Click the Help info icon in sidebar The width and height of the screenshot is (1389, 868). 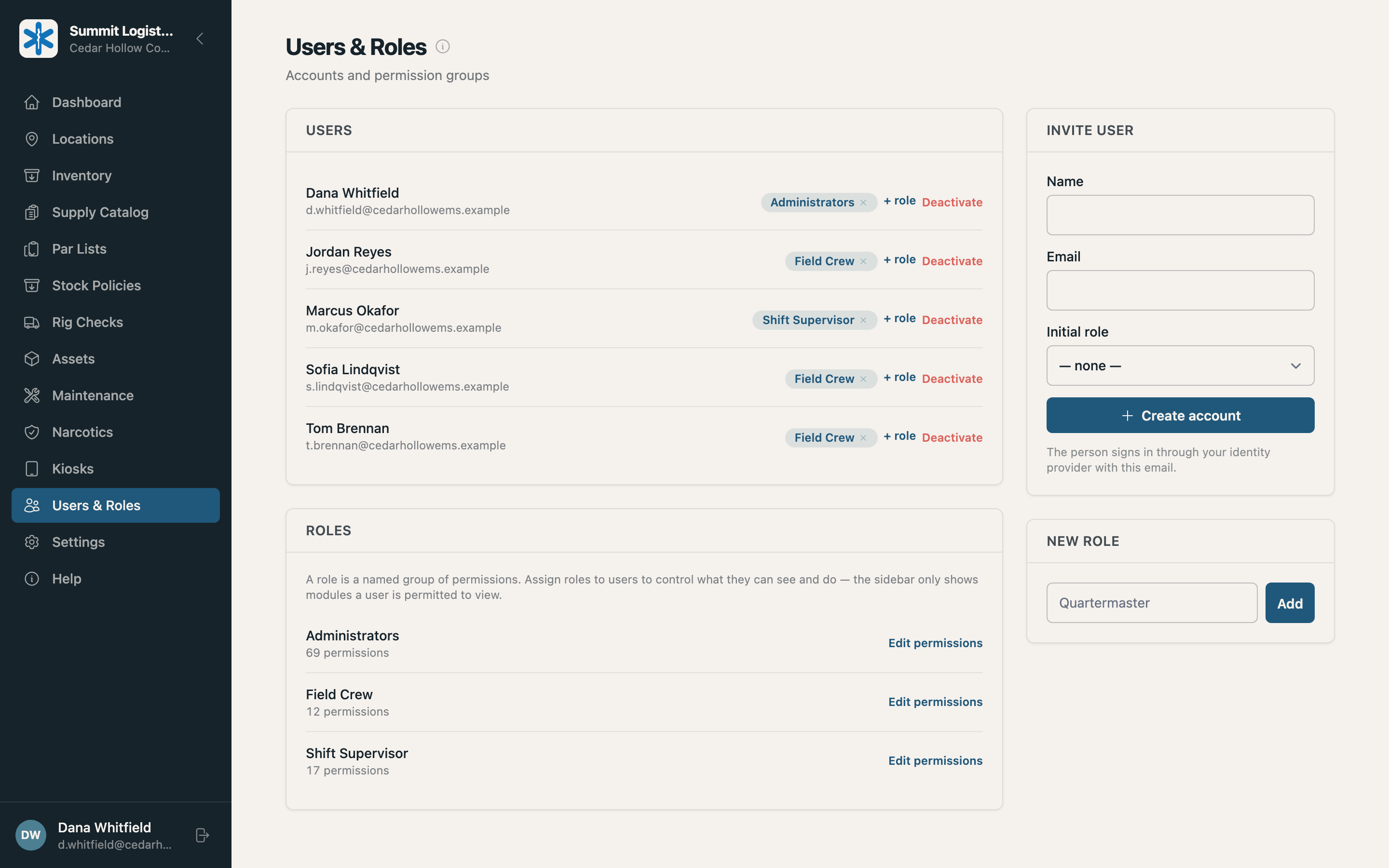coord(31,579)
